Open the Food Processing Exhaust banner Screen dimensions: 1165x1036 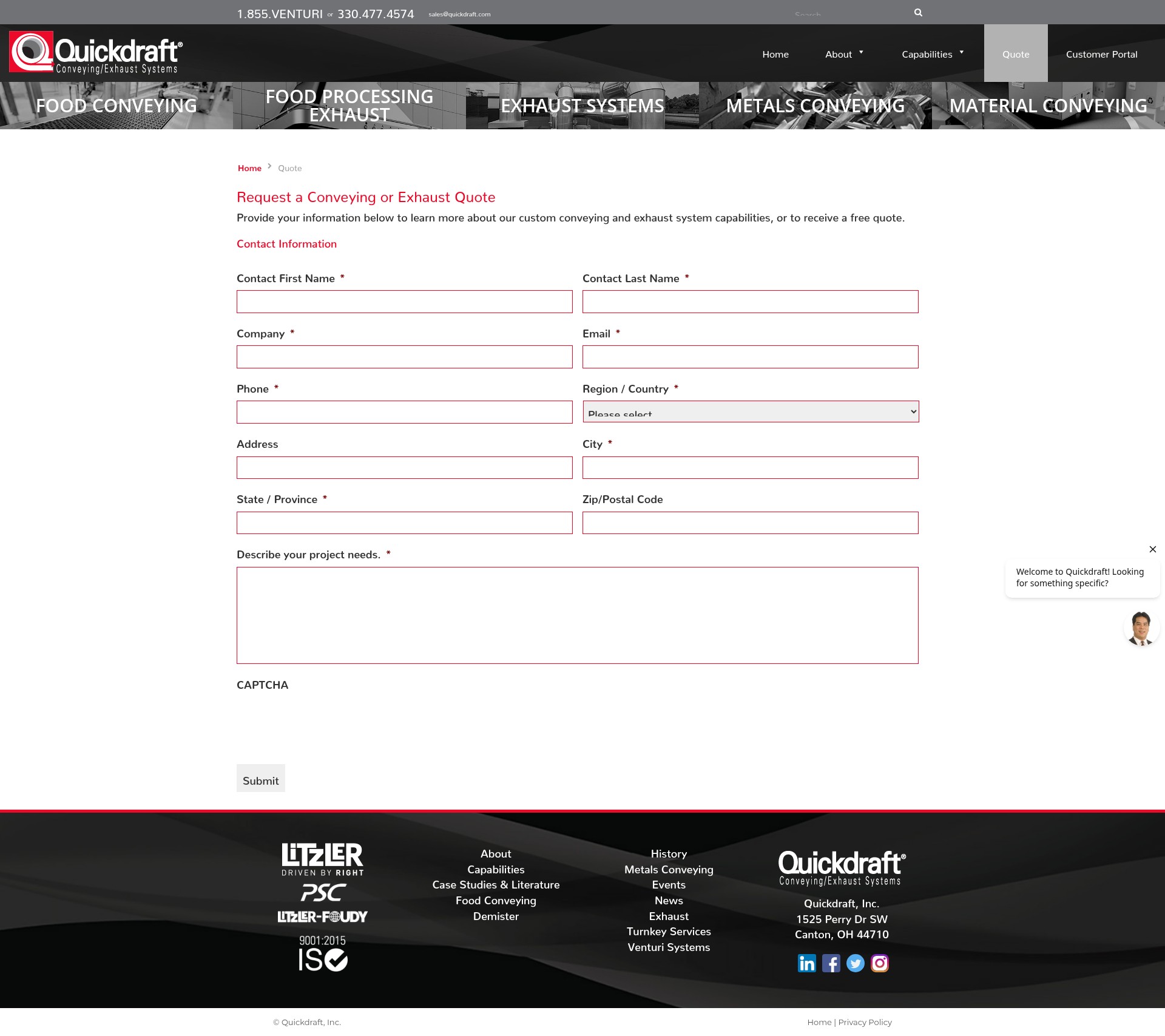[x=349, y=106]
